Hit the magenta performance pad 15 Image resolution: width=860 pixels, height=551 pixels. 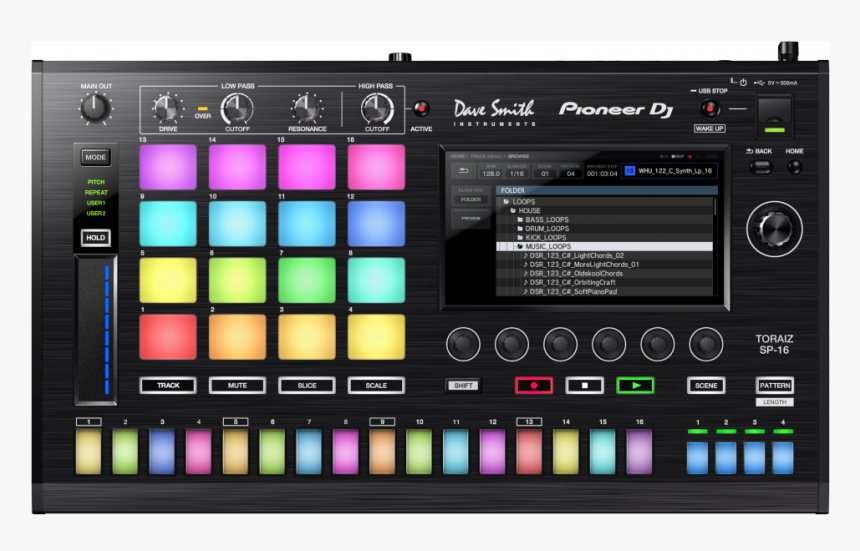coord(307,167)
